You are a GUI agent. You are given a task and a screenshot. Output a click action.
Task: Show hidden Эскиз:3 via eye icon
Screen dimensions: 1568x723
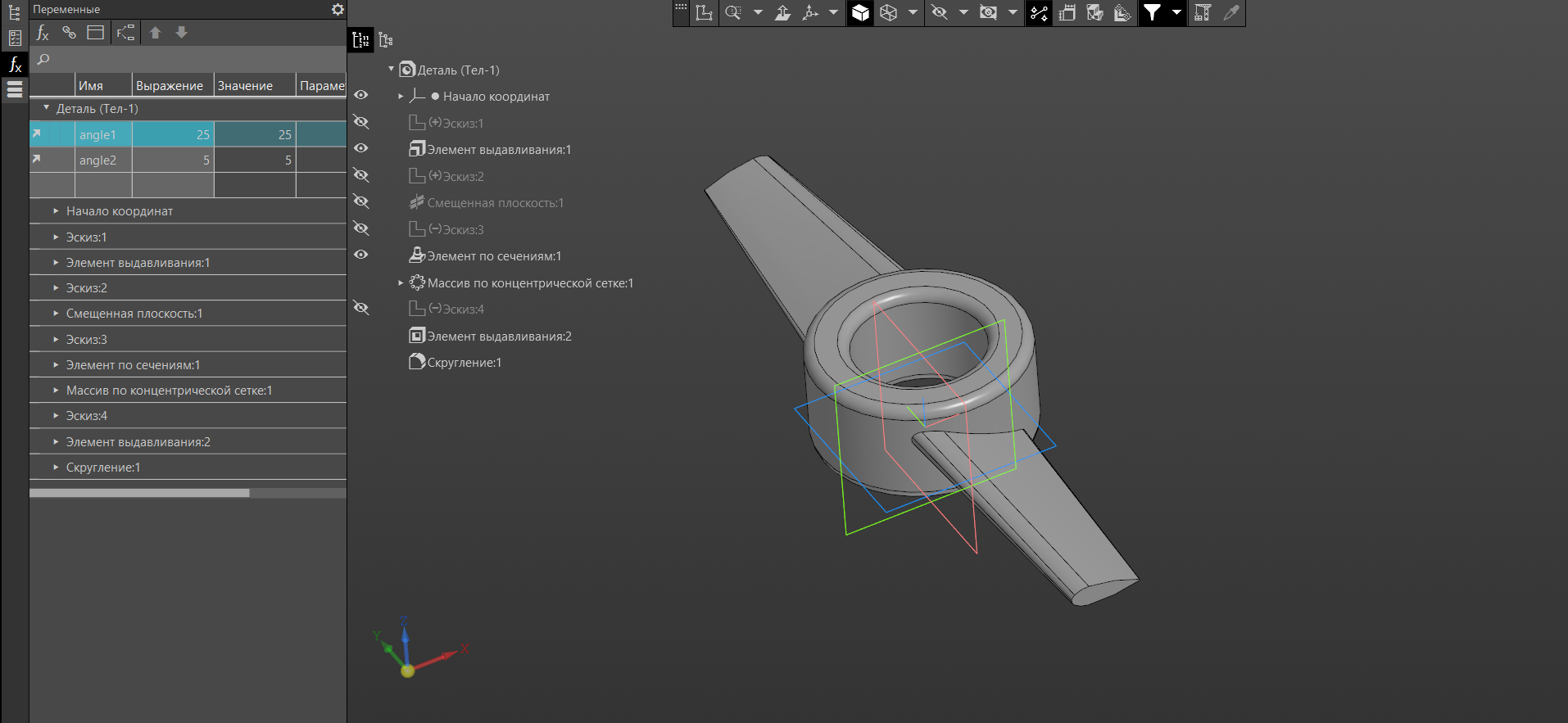pos(360,228)
